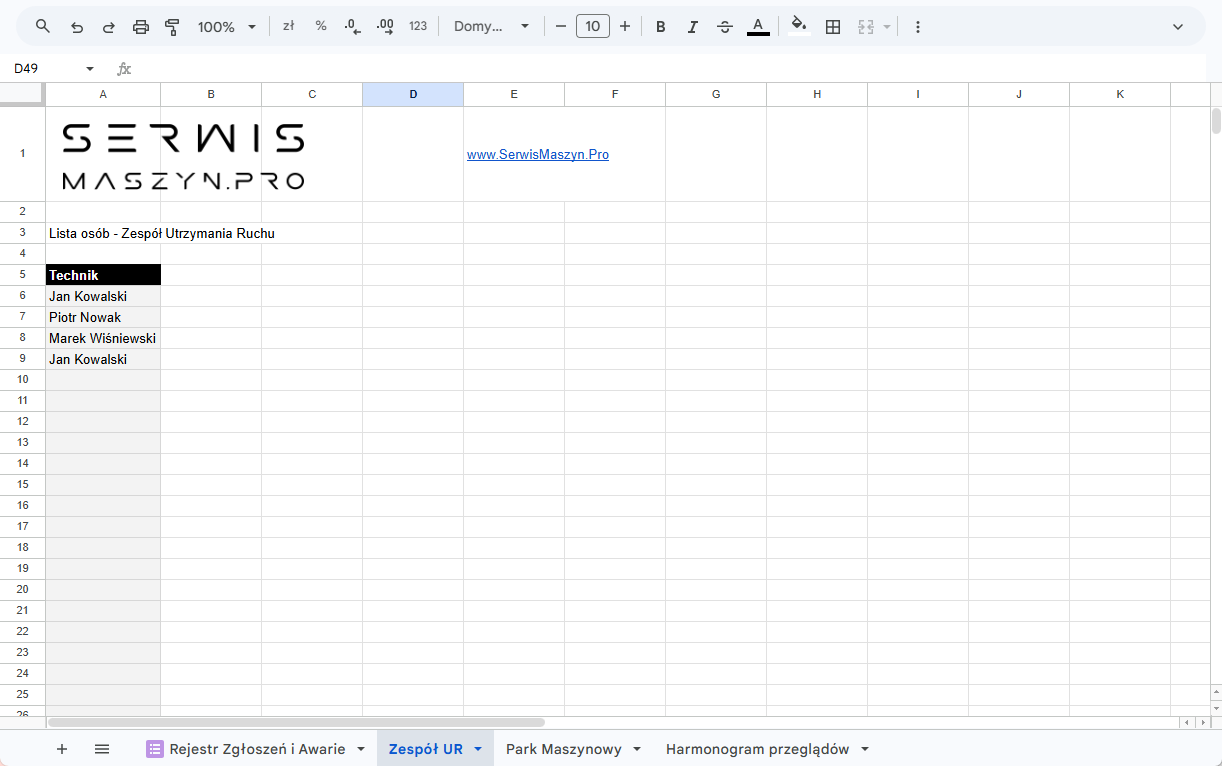Print the spreadsheet using printer icon
The image size is (1222, 766).
(140, 26)
